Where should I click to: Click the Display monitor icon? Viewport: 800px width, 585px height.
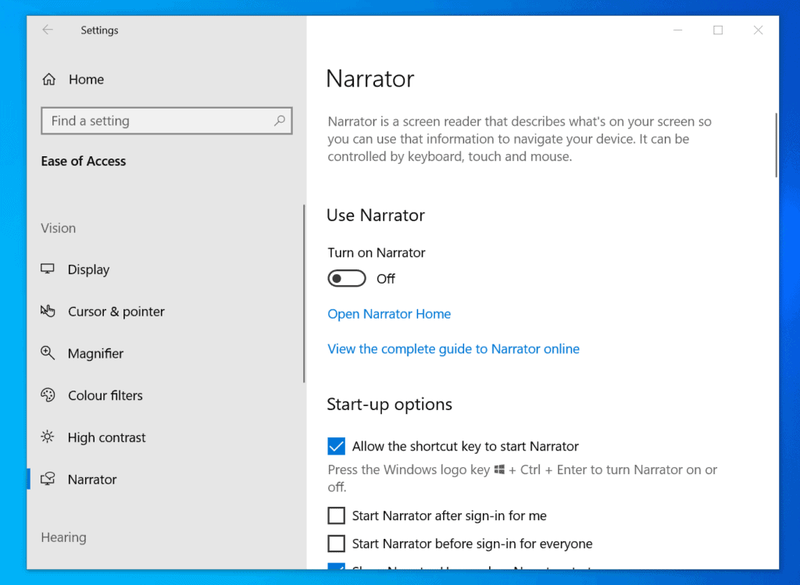point(47,269)
